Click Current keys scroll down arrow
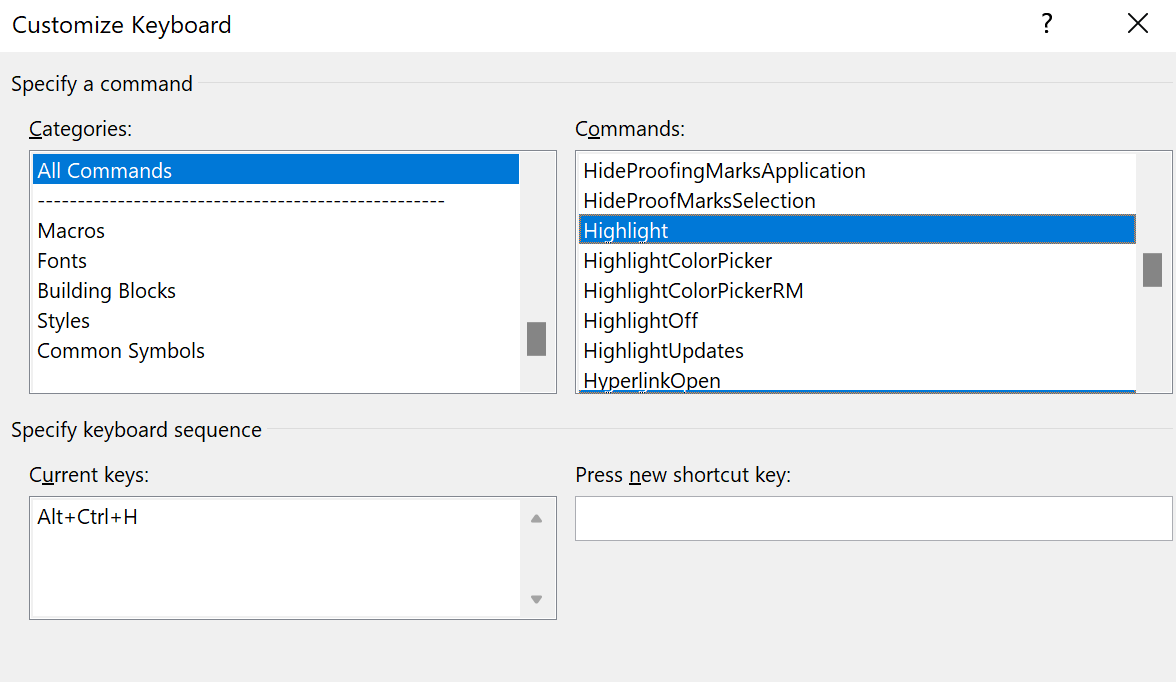1176x682 pixels. coord(537,599)
